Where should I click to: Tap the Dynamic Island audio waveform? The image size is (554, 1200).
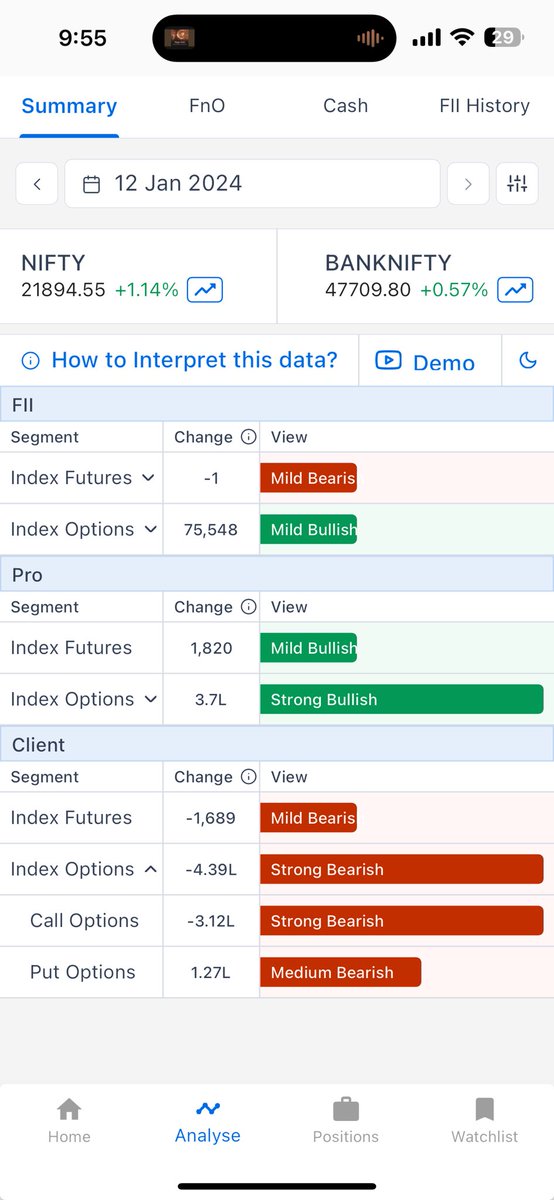(370, 38)
